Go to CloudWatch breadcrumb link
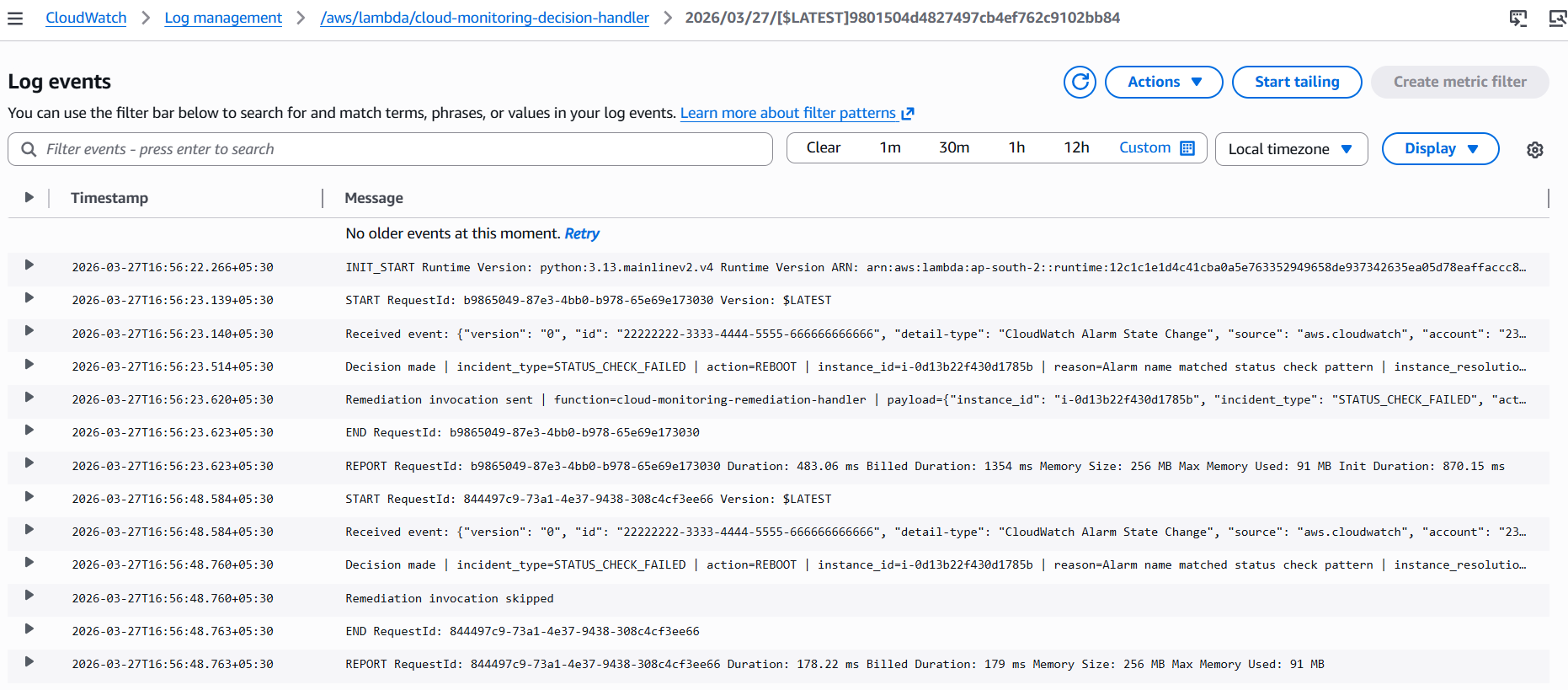Screen dimensions: 1568x690 pyautogui.click(x=86, y=18)
